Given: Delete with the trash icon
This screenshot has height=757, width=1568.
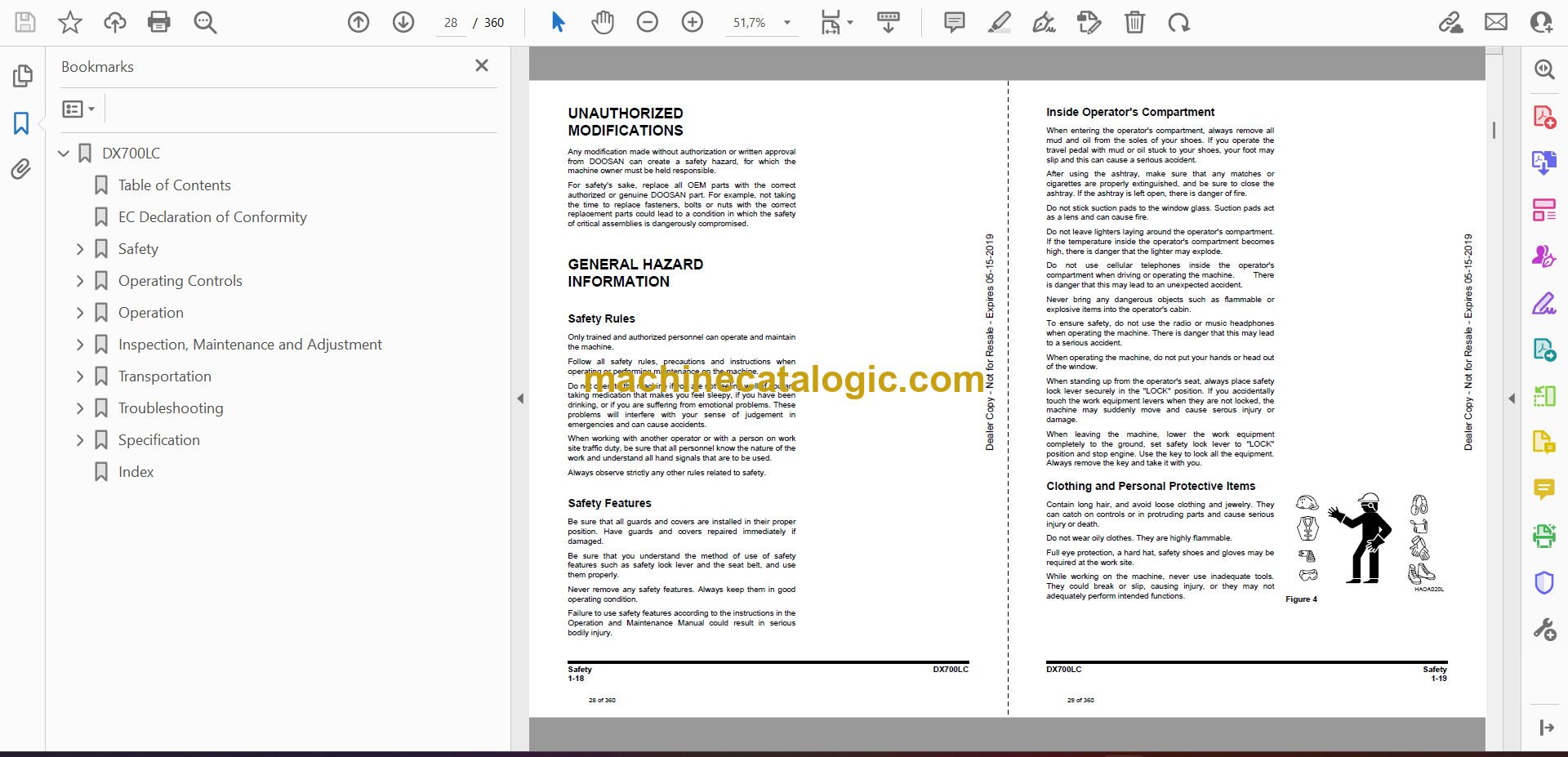Looking at the screenshot, I should click(1134, 22).
